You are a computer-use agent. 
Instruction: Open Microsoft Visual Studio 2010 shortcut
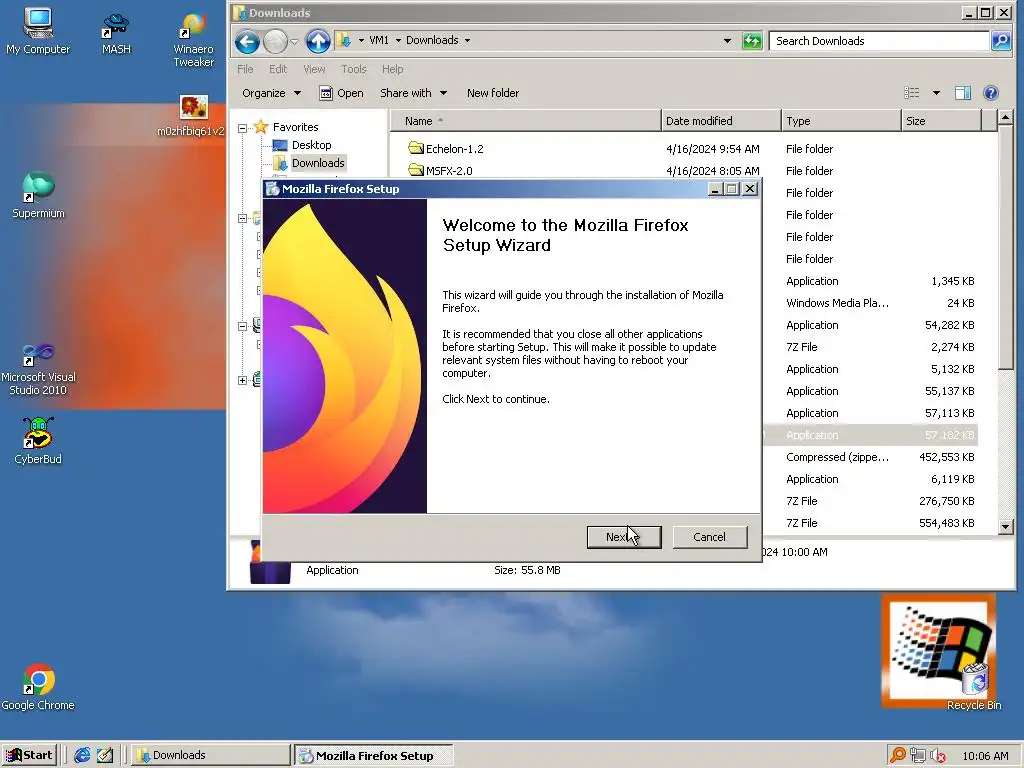tap(38, 369)
